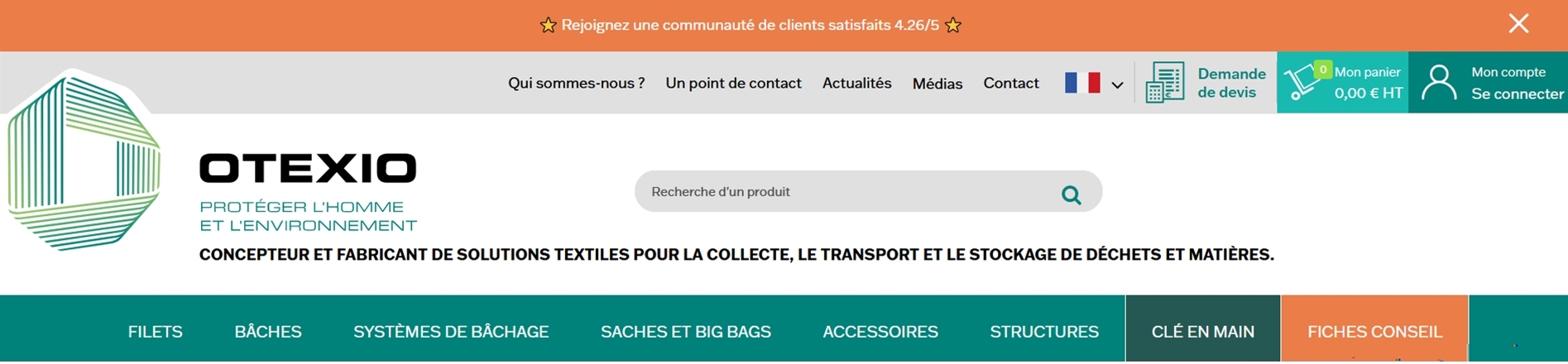Viewport: 1568px width, 364px height.
Task: Go to the Accessoires section
Action: 880,332
